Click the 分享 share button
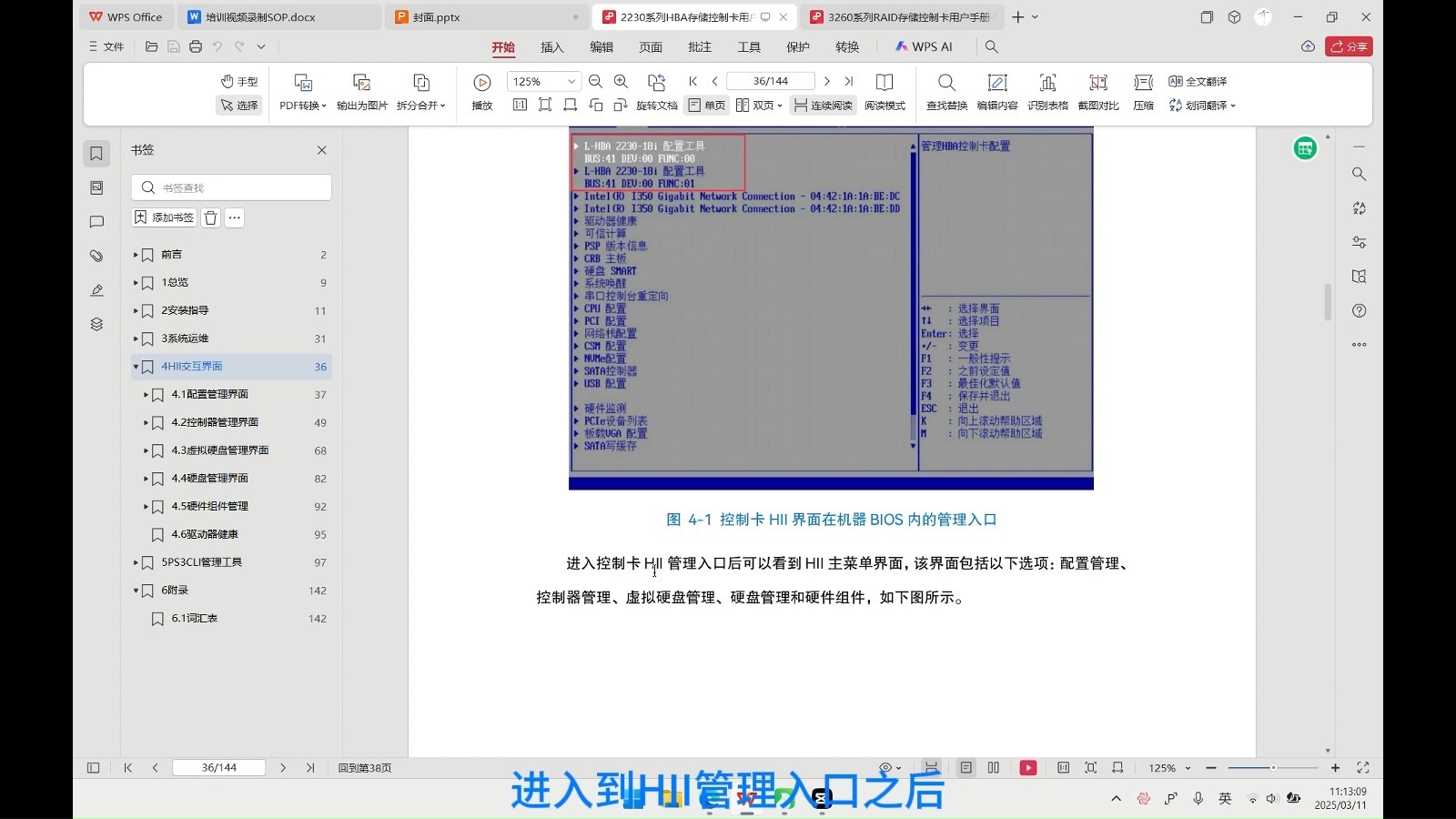The image size is (1456, 819). click(x=1349, y=46)
